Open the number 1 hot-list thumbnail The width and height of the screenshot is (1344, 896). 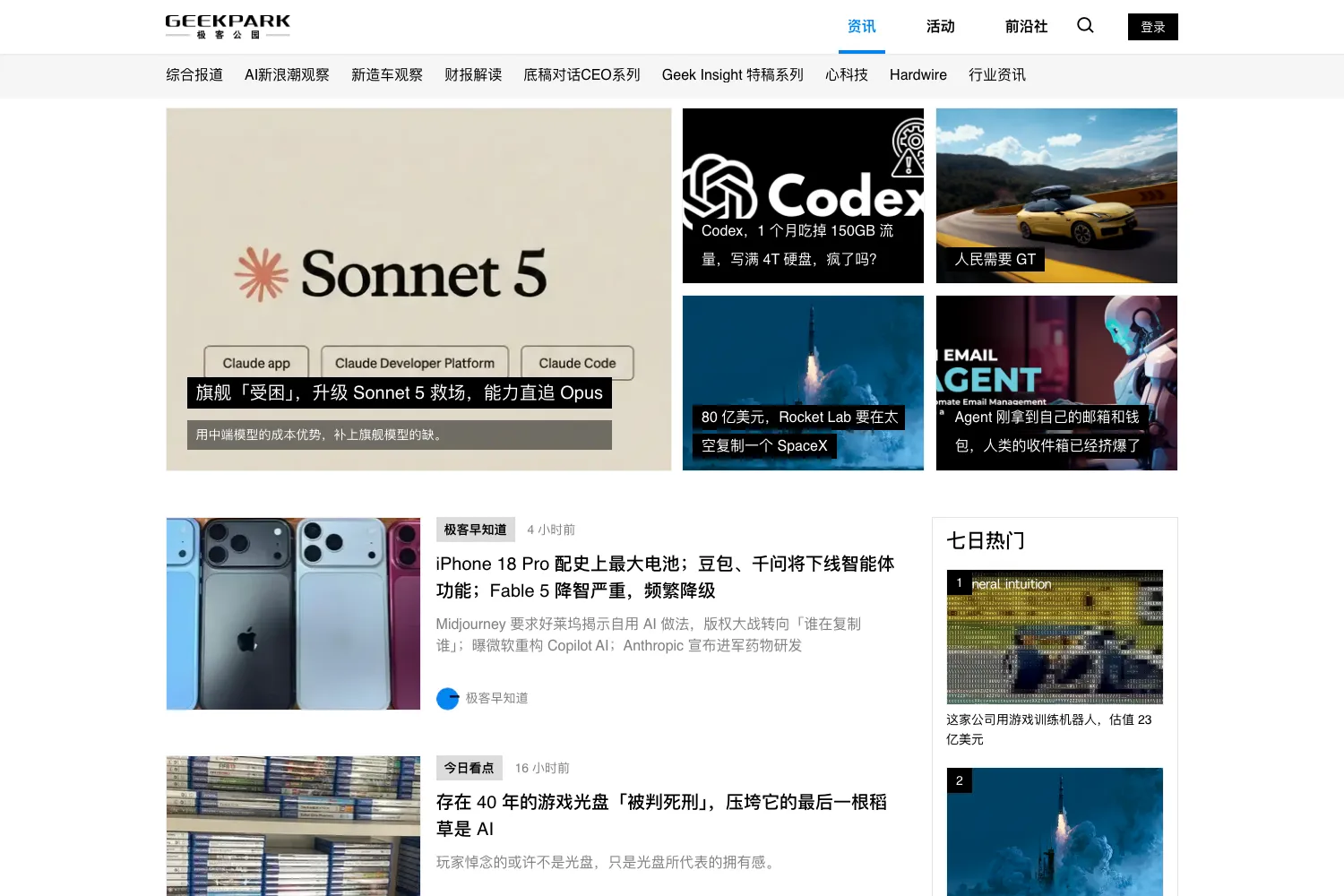(1055, 637)
